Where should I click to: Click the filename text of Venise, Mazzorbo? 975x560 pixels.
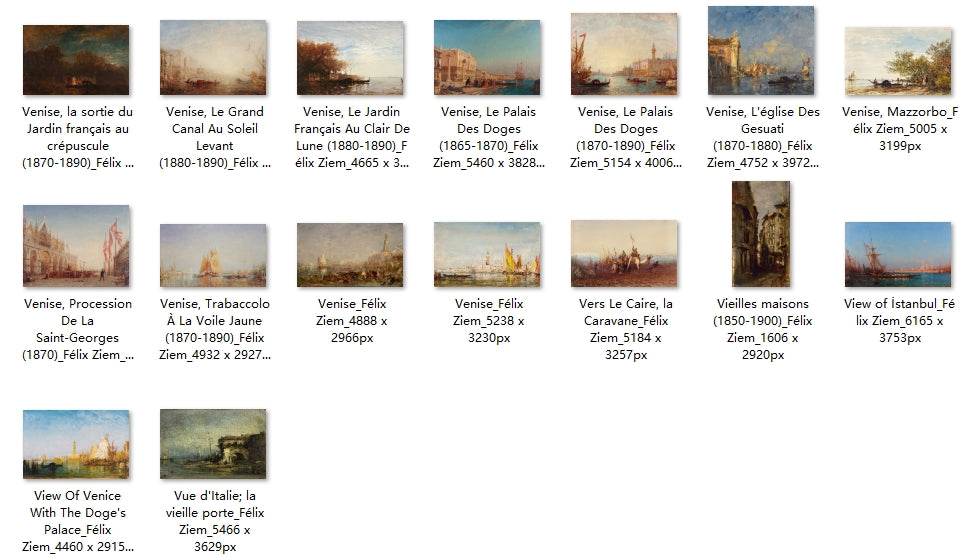[x=898, y=128]
